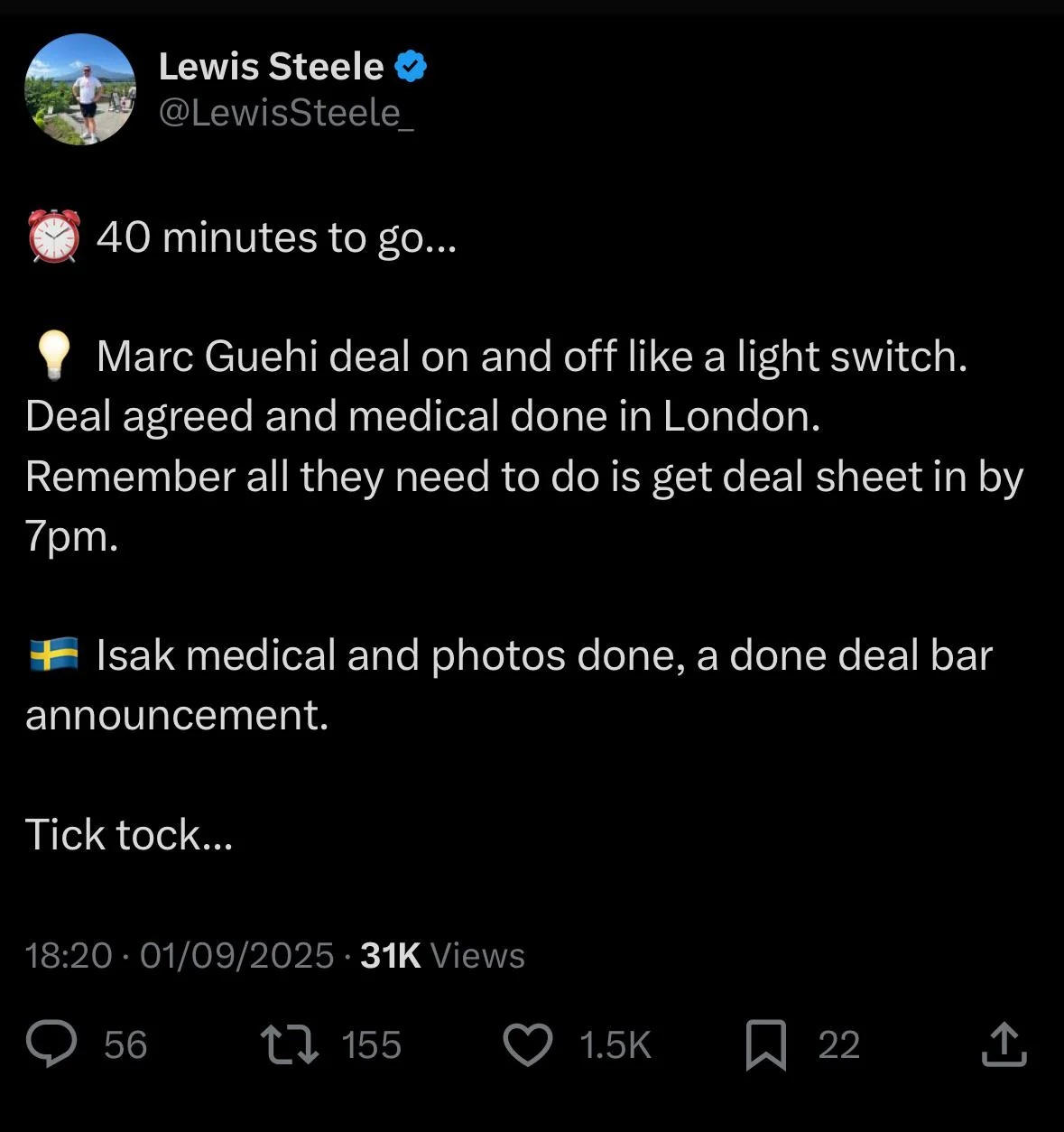The height and width of the screenshot is (1132, 1064).
Task: Click the 01/09/2025 date
Action: click(x=237, y=956)
